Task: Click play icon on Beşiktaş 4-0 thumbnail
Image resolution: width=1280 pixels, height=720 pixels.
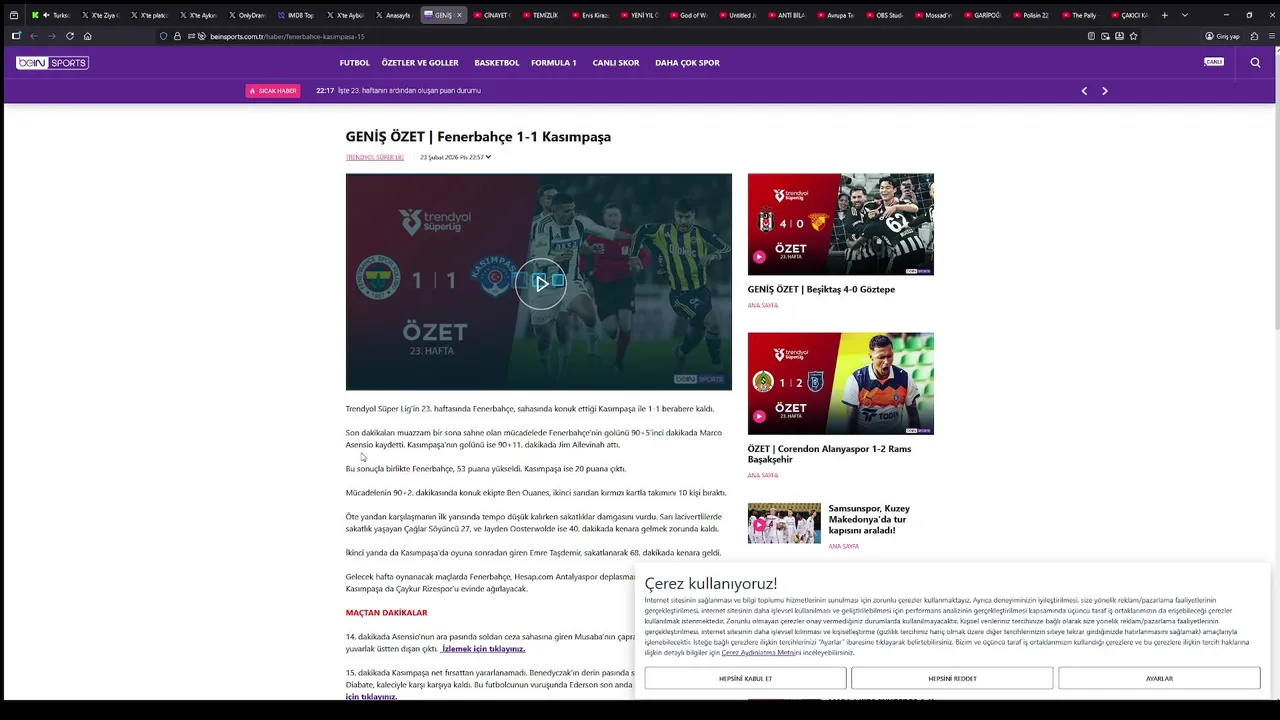Action: (x=759, y=257)
